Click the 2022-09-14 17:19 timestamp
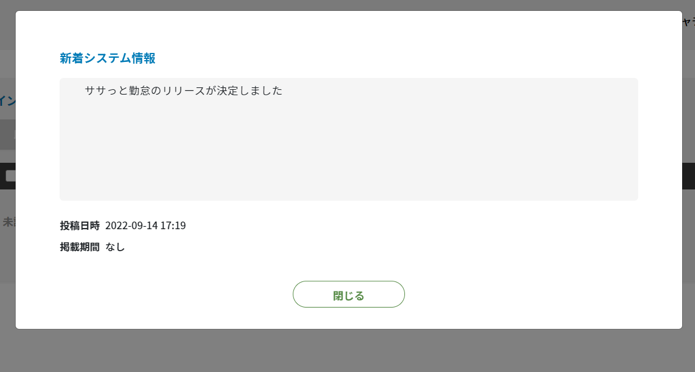The height and width of the screenshot is (372, 695). pos(145,225)
